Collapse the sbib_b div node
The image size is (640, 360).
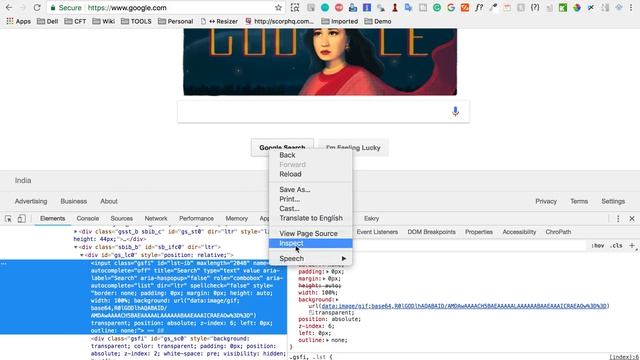[x=76, y=247]
